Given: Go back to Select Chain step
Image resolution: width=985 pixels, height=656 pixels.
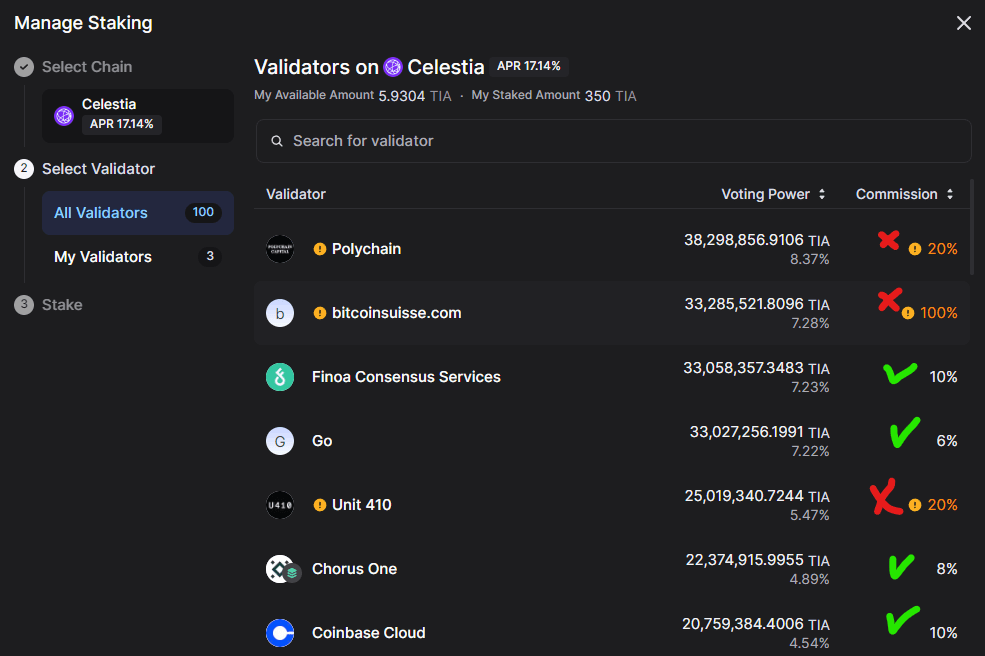Looking at the screenshot, I should pyautogui.click(x=86, y=67).
